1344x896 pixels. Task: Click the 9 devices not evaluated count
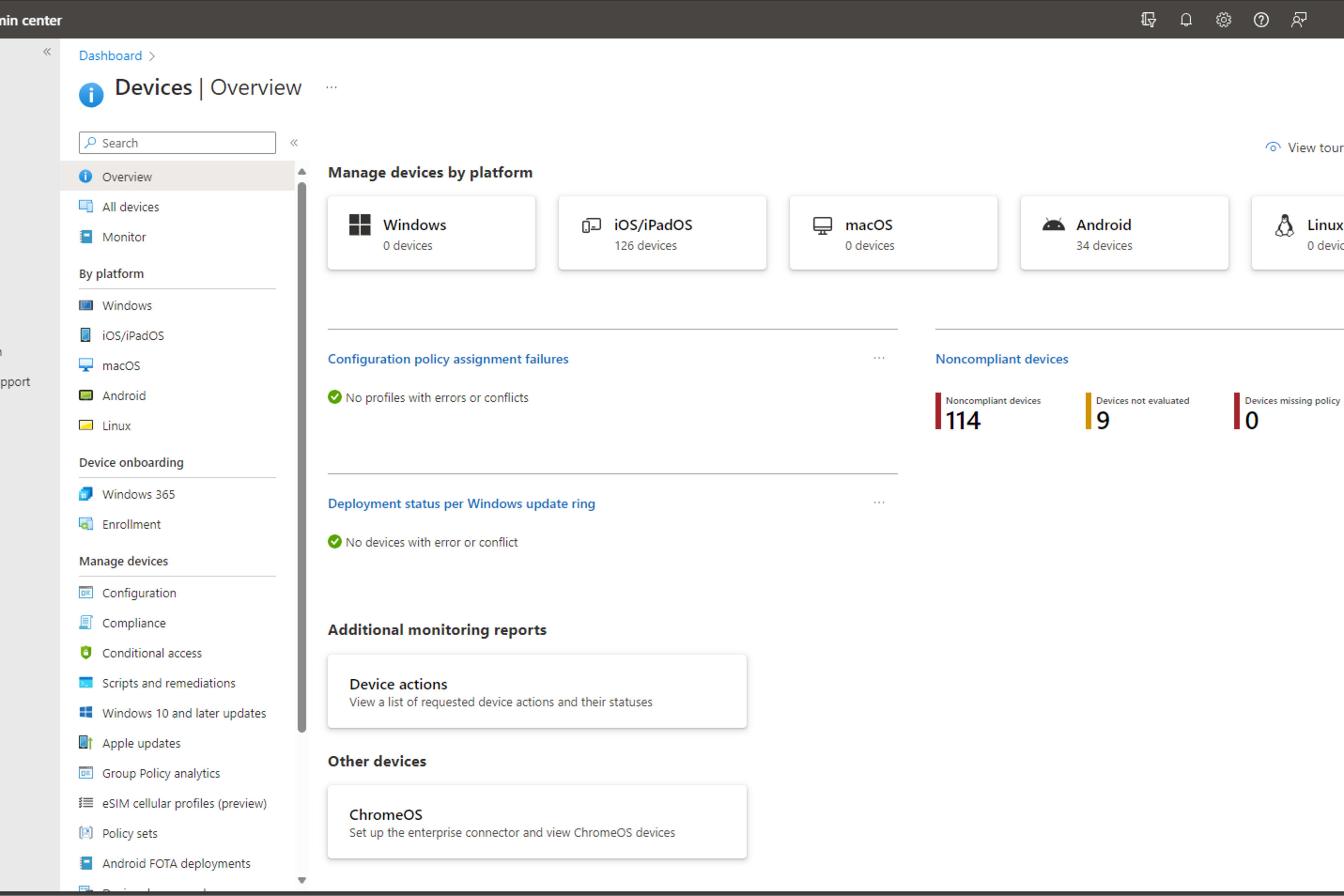[1102, 421]
